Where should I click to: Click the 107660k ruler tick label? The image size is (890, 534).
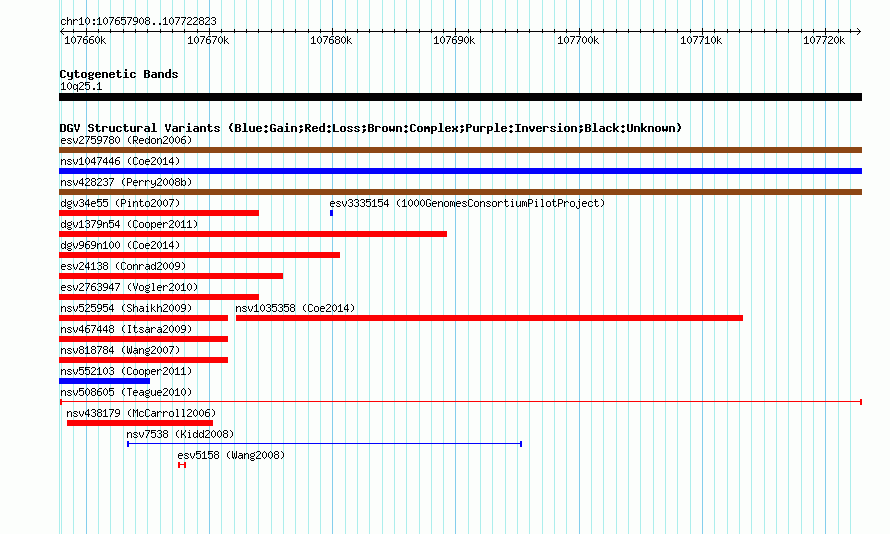point(85,40)
